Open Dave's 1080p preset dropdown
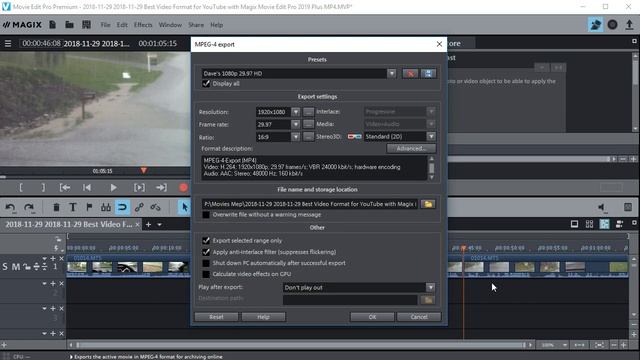The width and height of the screenshot is (640, 360). [x=391, y=73]
